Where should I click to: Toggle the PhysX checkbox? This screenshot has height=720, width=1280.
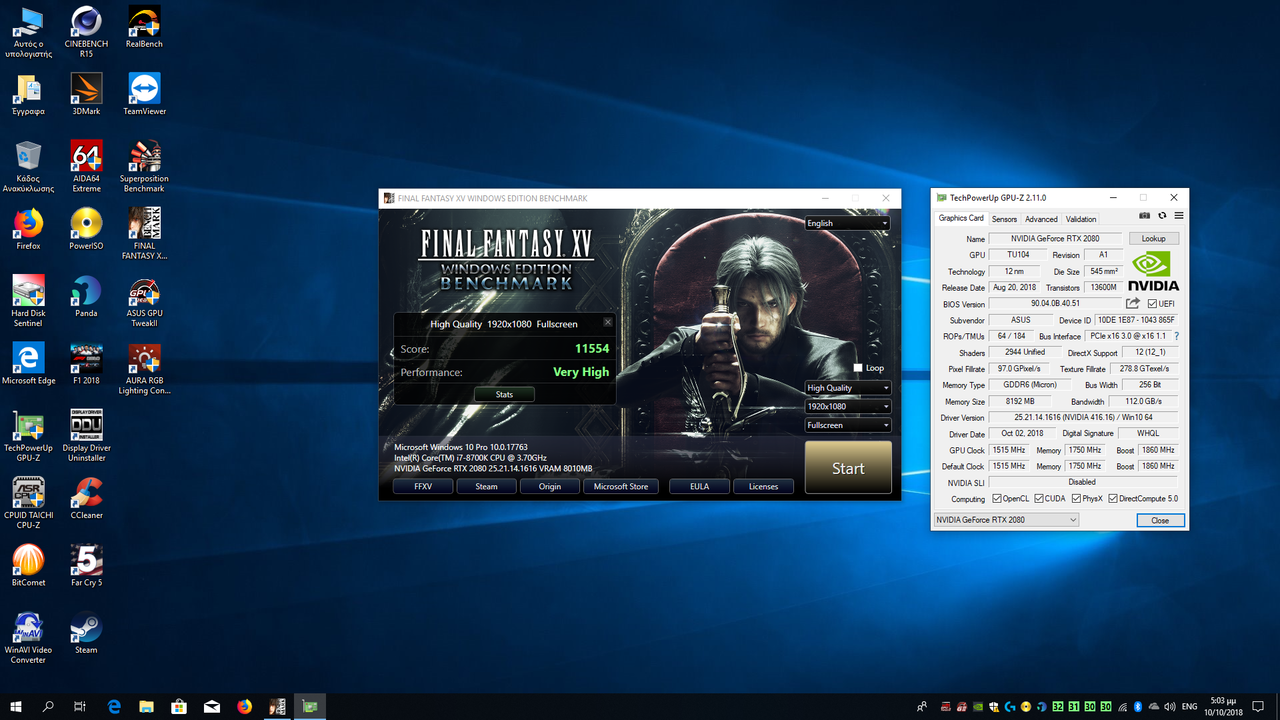pos(1075,498)
